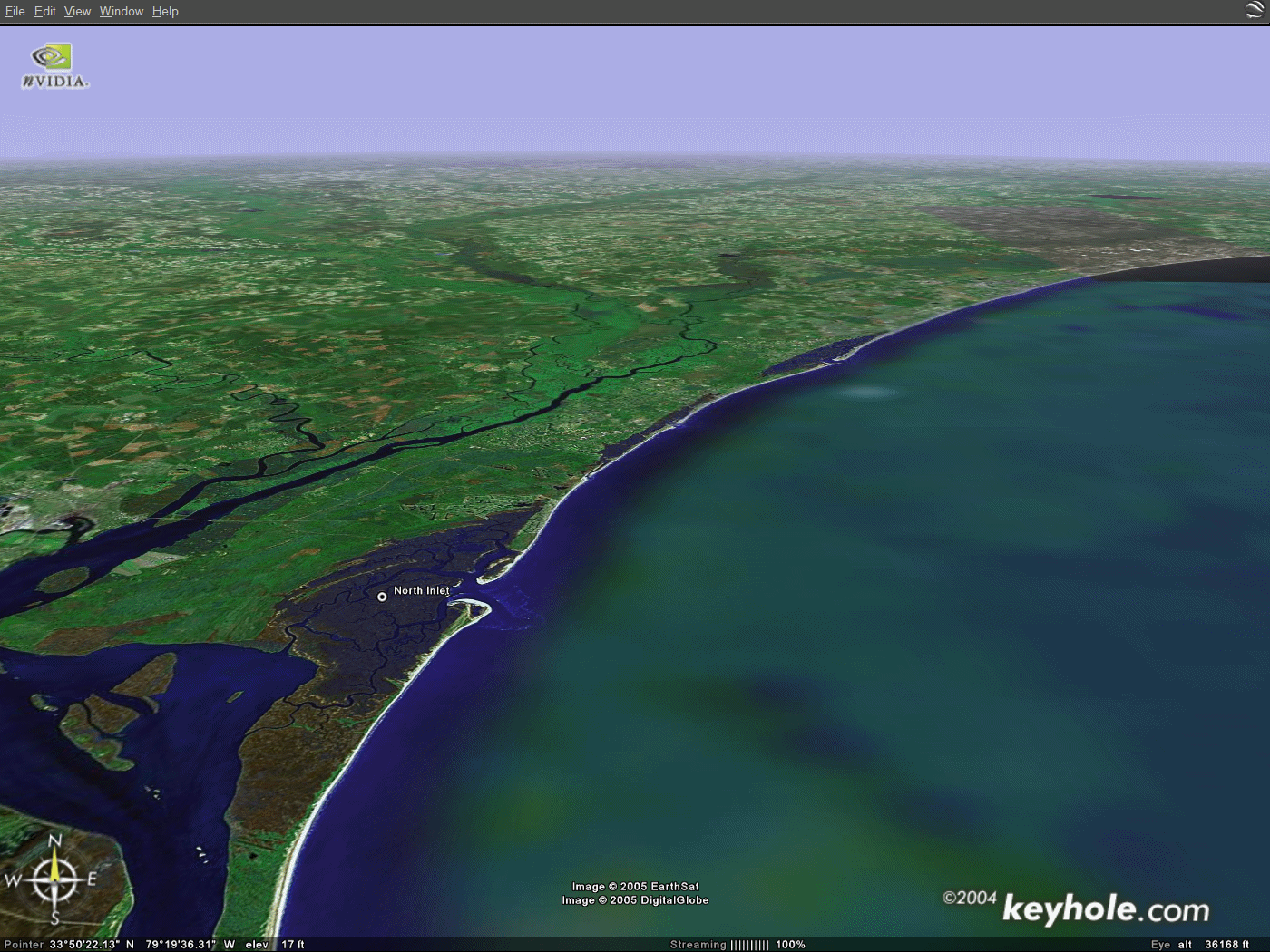Image resolution: width=1270 pixels, height=952 pixels.
Task: Open the View menu
Action: click(x=77, y=11)
